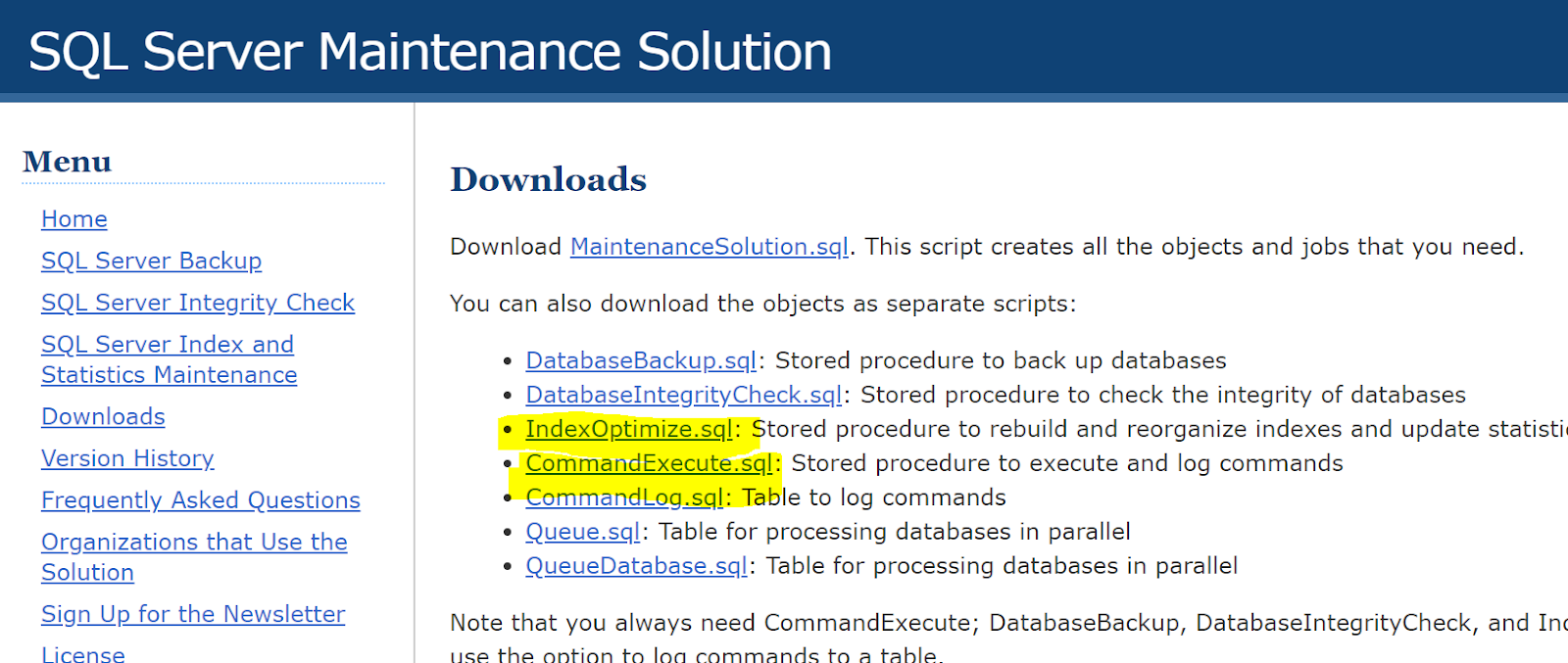Select Downloads in the sidebar menu
1568x663 pixels.
click(x=103, y=416)
